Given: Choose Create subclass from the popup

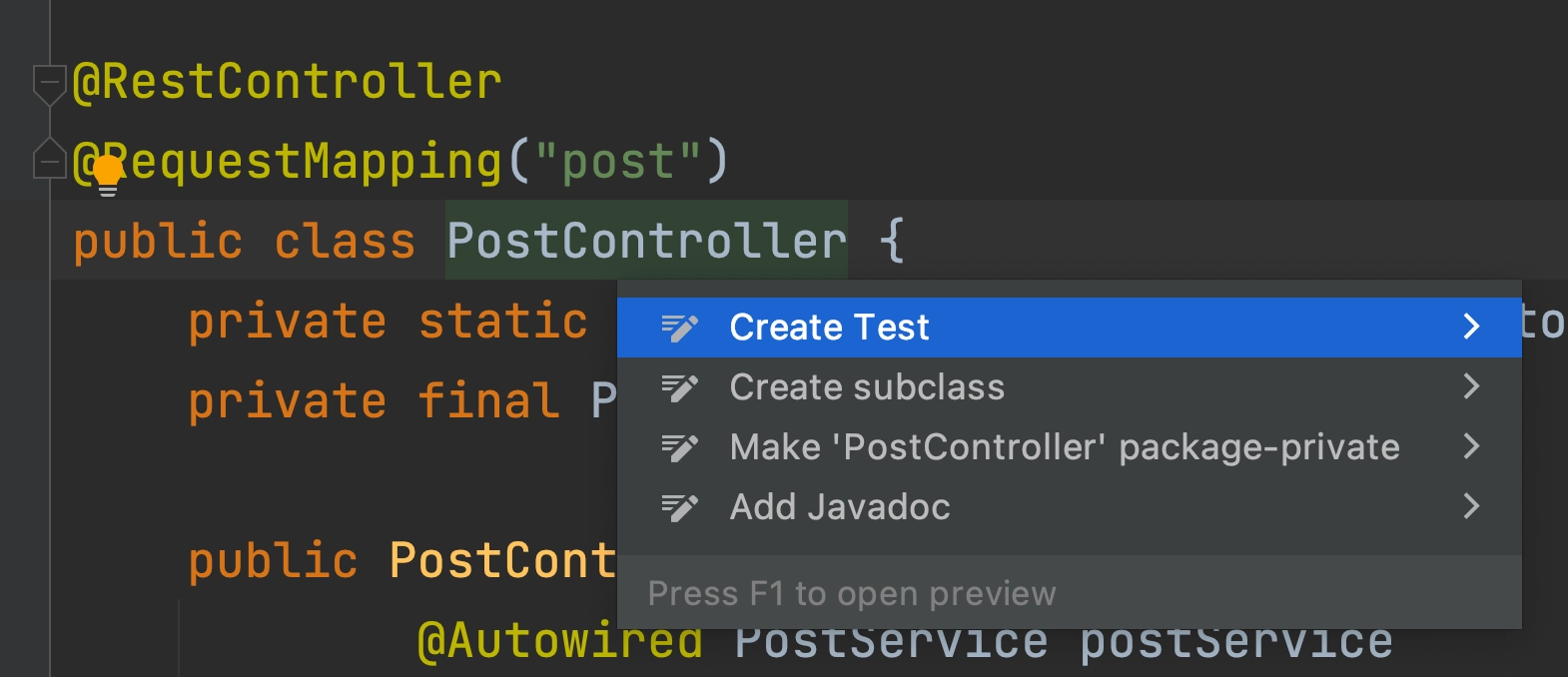Looking at the screenshot, I should [x=867, y=387].
